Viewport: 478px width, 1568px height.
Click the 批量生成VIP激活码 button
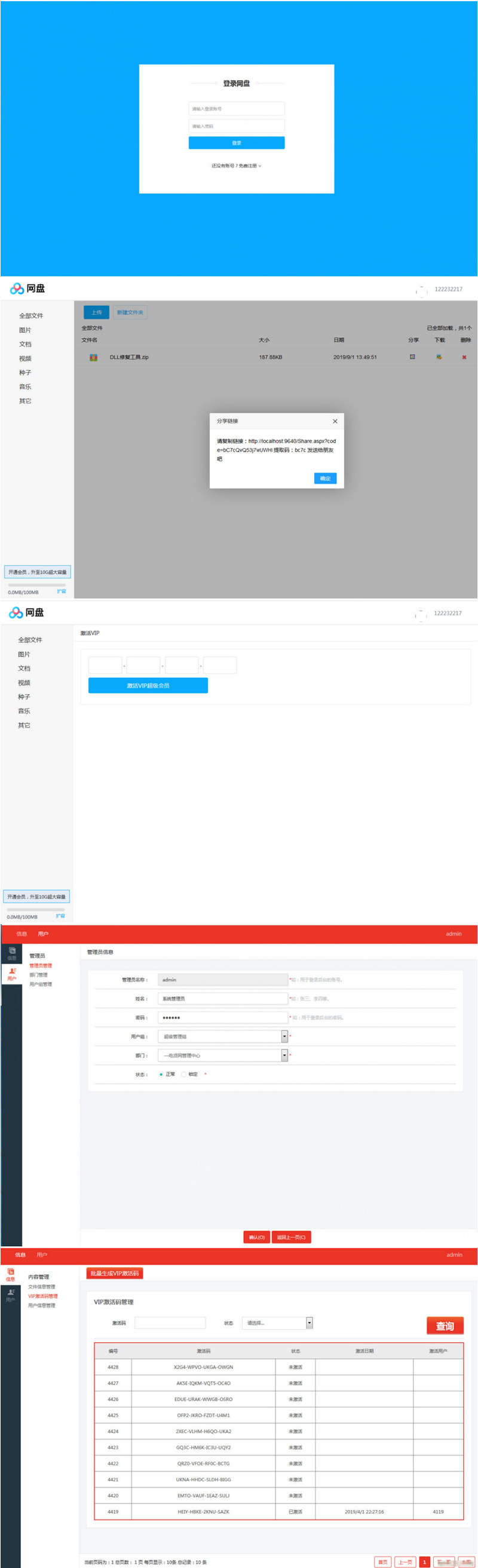pos(115,1274)
